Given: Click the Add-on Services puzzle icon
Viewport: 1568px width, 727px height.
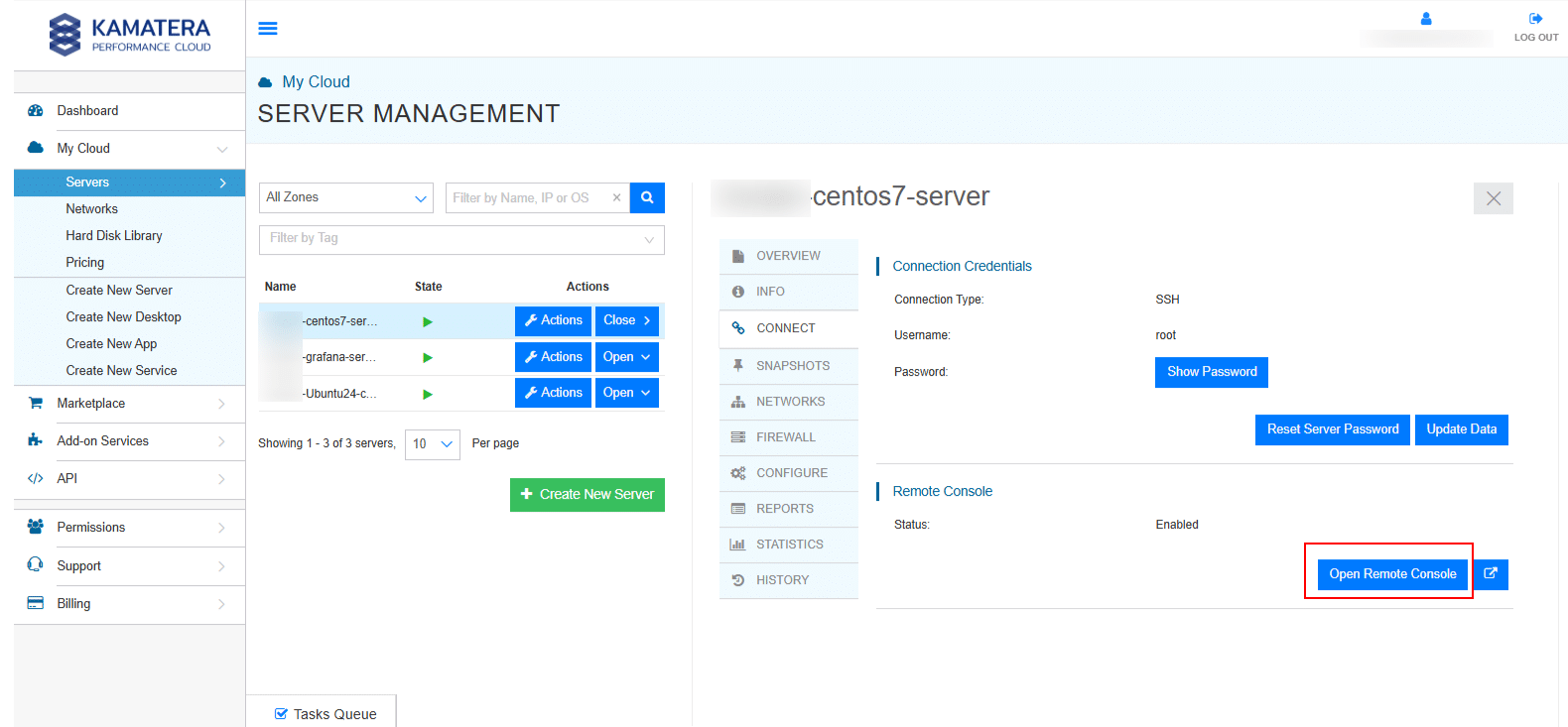Looking at the screenshot, I should [36, 440].
